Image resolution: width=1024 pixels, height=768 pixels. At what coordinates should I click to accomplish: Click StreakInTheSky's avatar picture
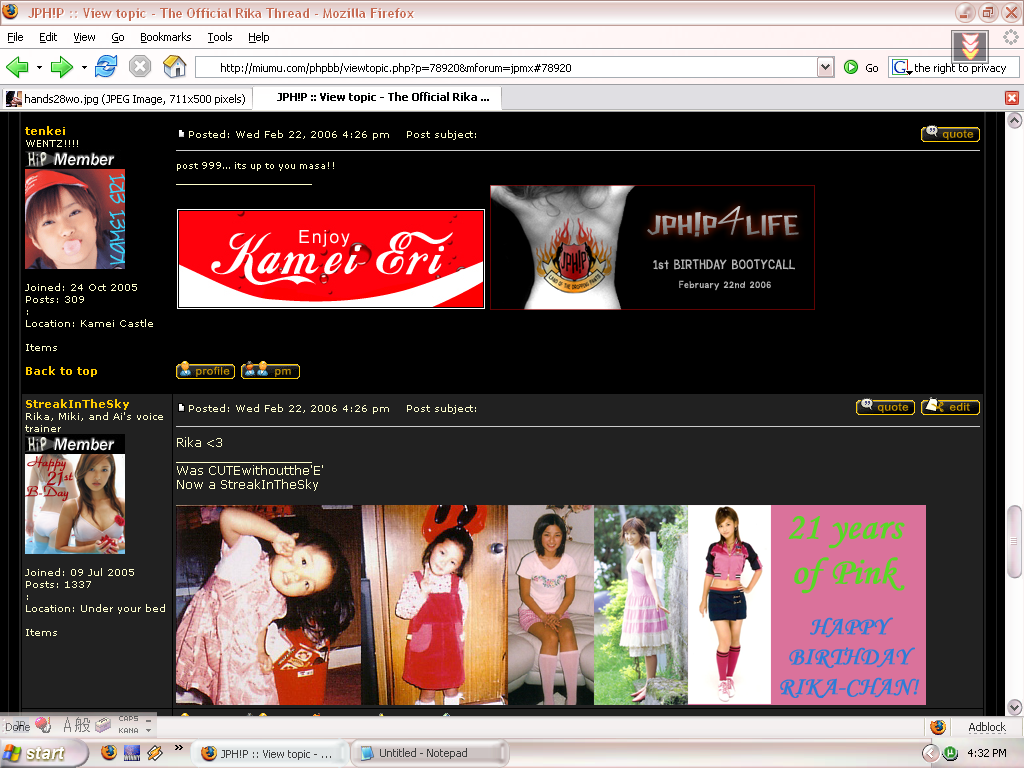pos(75,504)
